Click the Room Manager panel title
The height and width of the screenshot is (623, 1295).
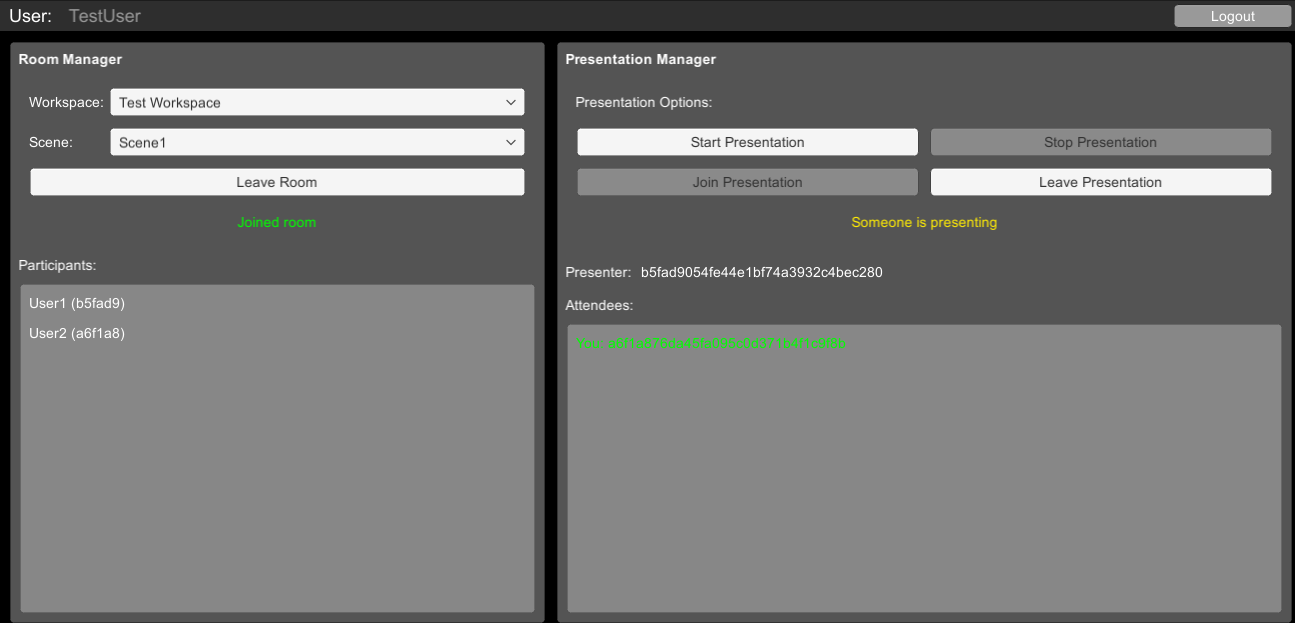click(x=70, y=59)
